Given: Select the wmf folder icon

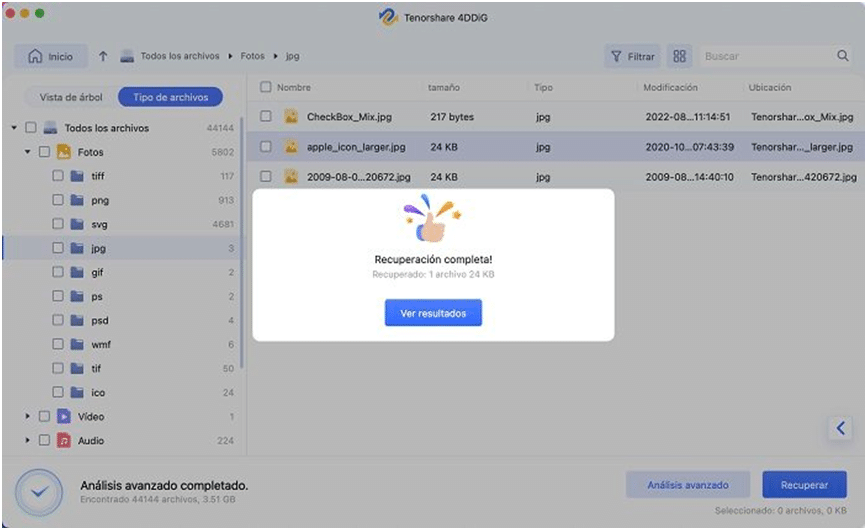Looking at the screenshot, I should [77, 344].
